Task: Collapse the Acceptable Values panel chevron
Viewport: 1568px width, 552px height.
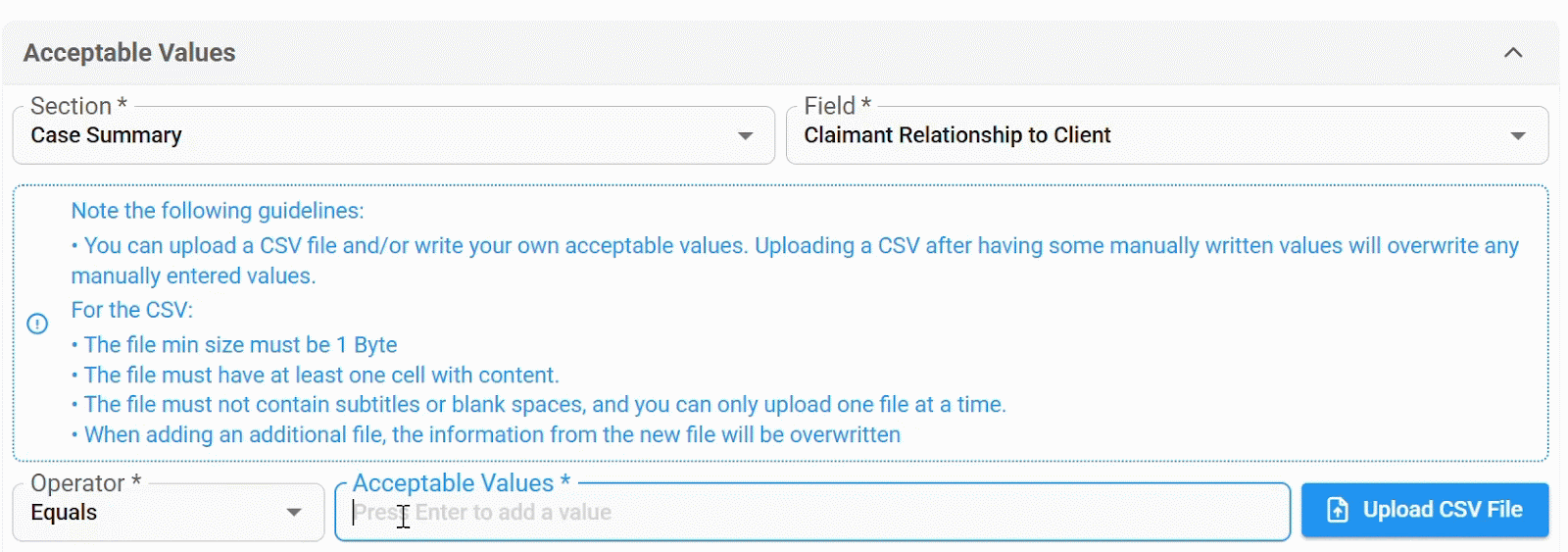Action: (x=1513, y=53)
